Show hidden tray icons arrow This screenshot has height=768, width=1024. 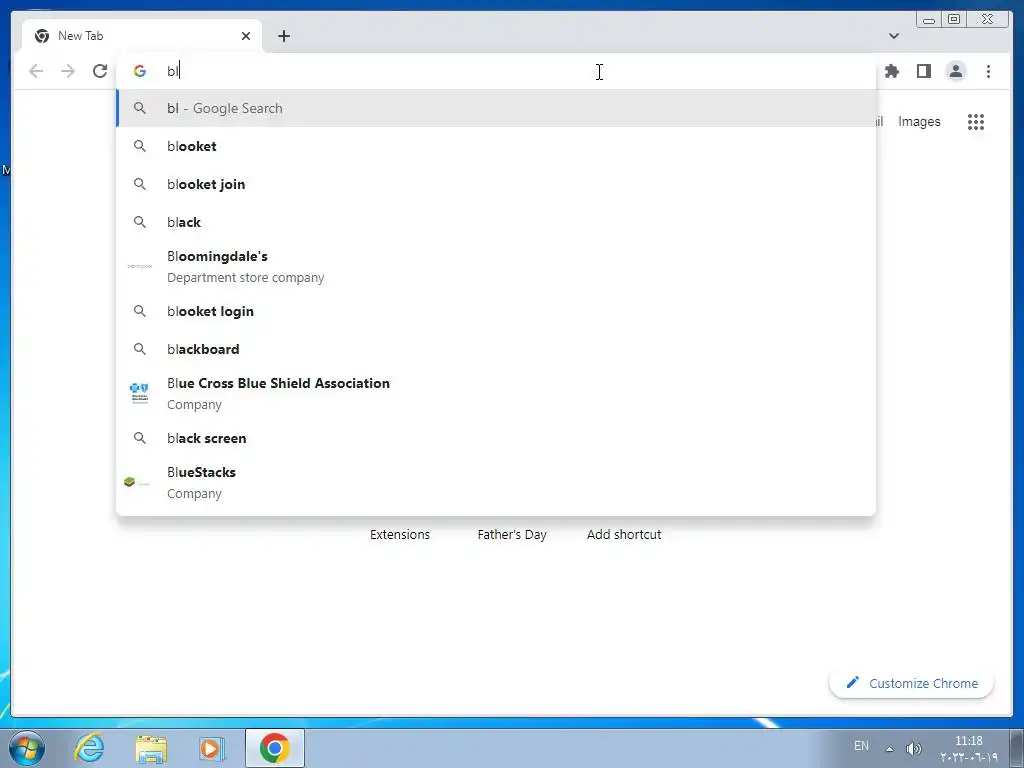(x=889, y=749)
